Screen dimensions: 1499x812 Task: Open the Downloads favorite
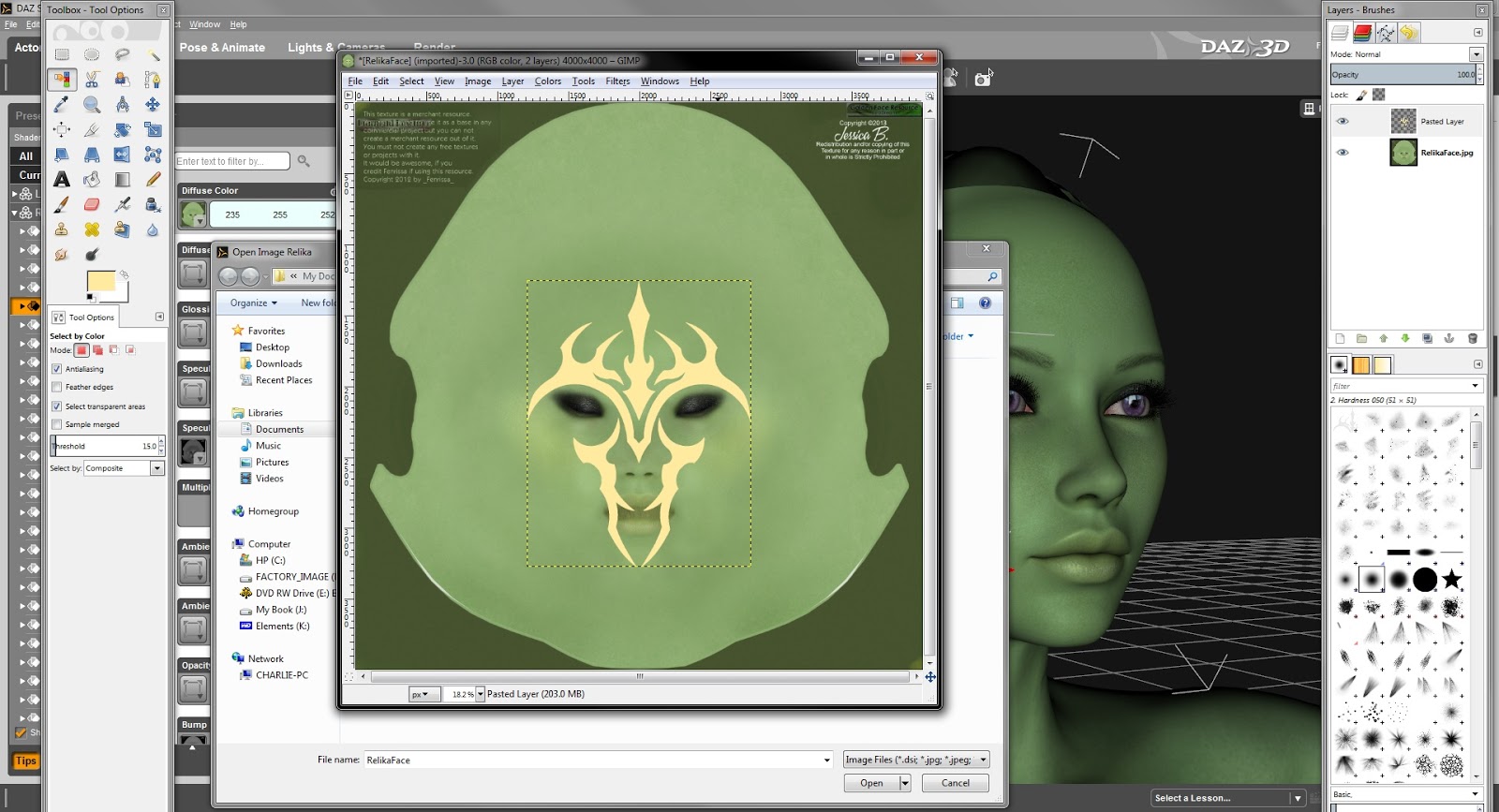278,364
